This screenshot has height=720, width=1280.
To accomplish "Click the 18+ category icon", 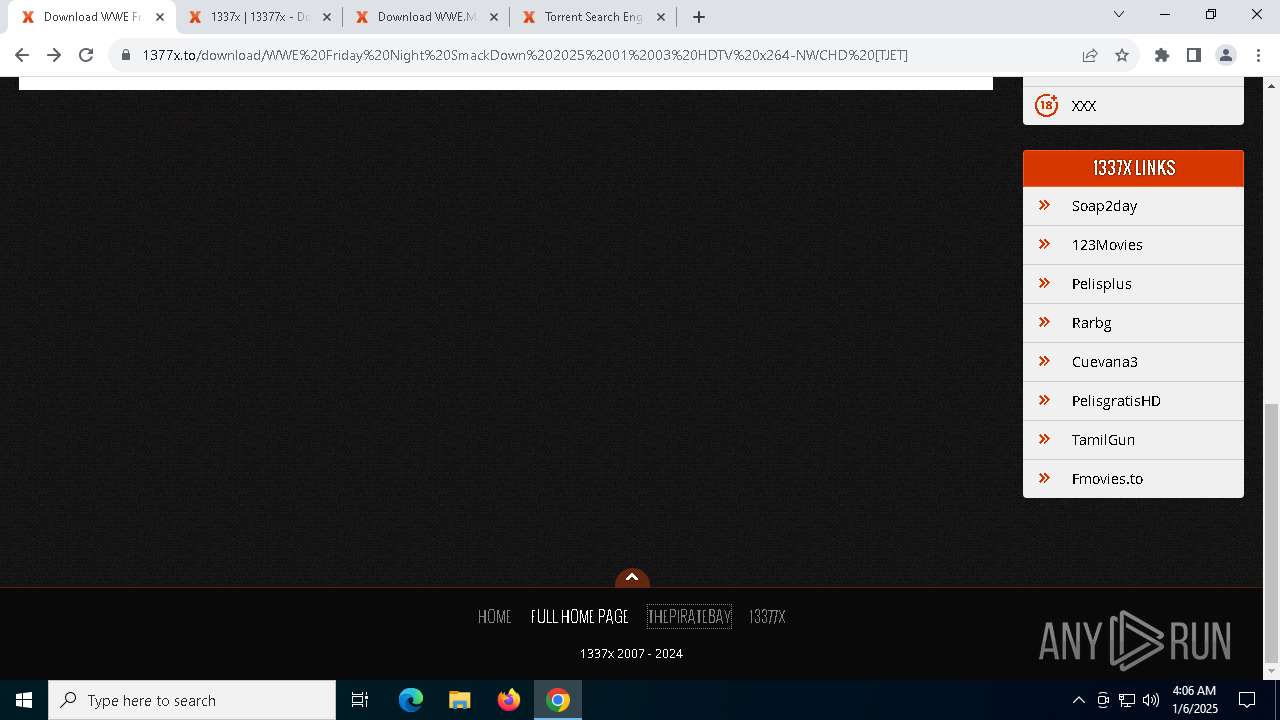I will pos(1046,105).
